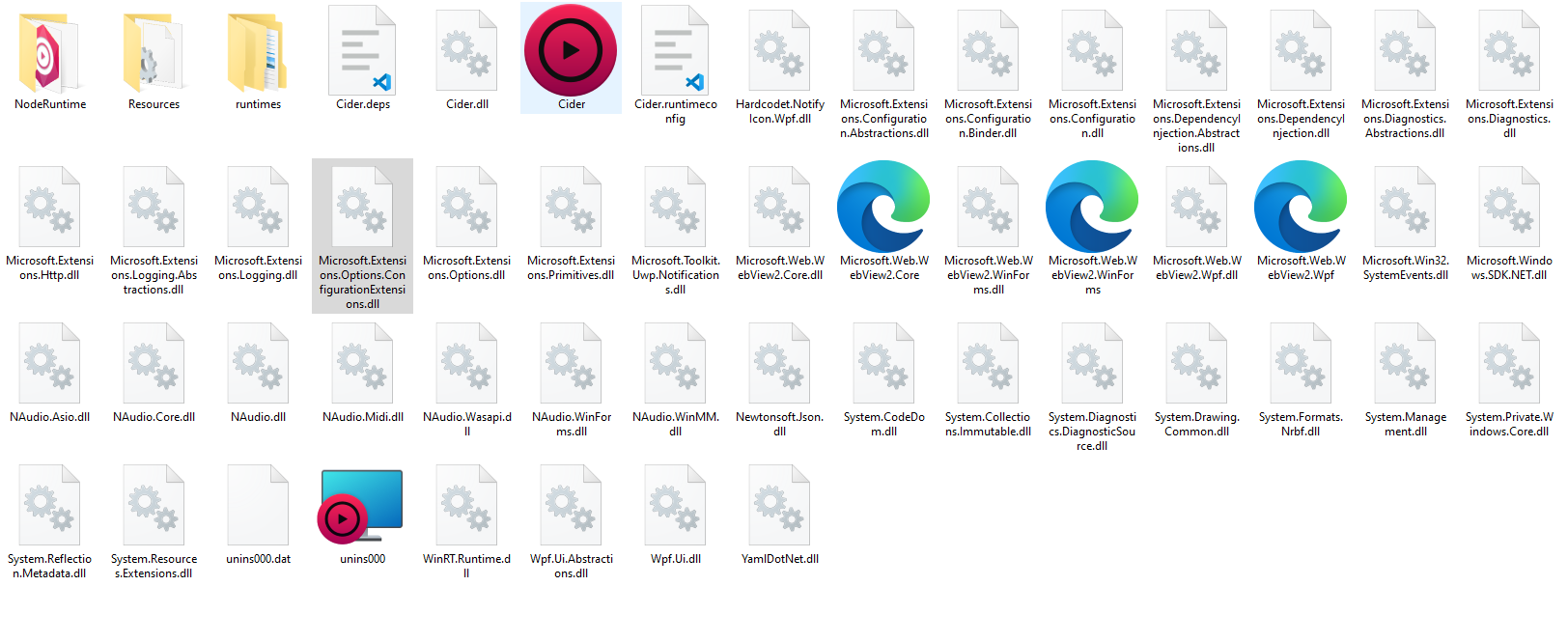Select Microsoft.Extensions.Logging.Abstractions.dll icon

pyautogui.click(x=154, y=207)
